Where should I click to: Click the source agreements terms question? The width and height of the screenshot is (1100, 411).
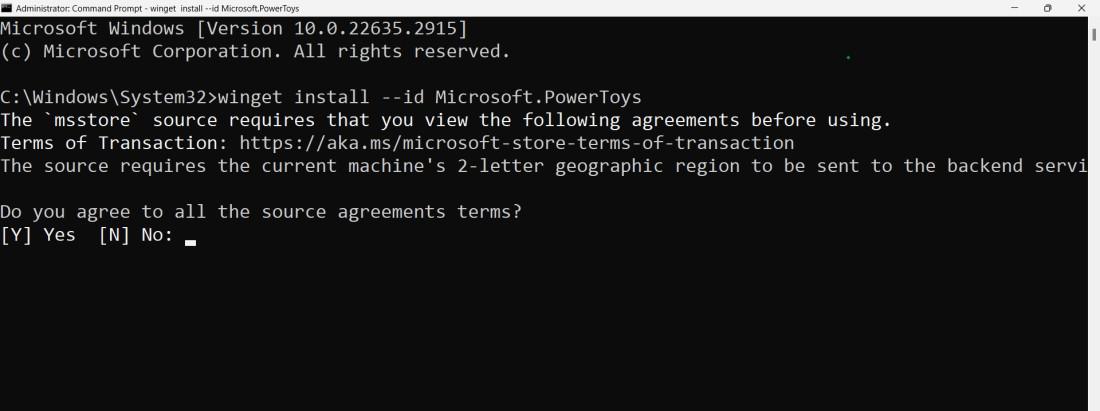tap(261, 212)
